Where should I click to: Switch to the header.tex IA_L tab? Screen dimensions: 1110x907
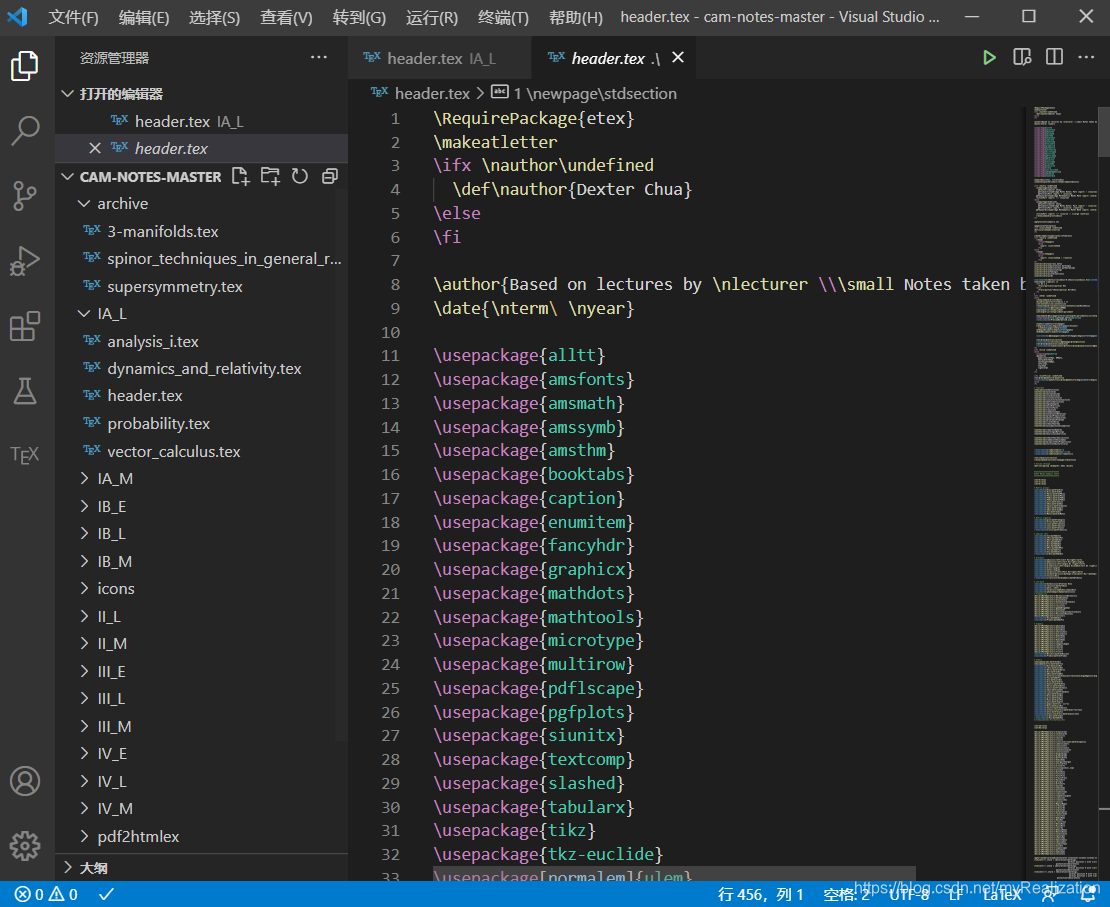[x=440, y=58]
